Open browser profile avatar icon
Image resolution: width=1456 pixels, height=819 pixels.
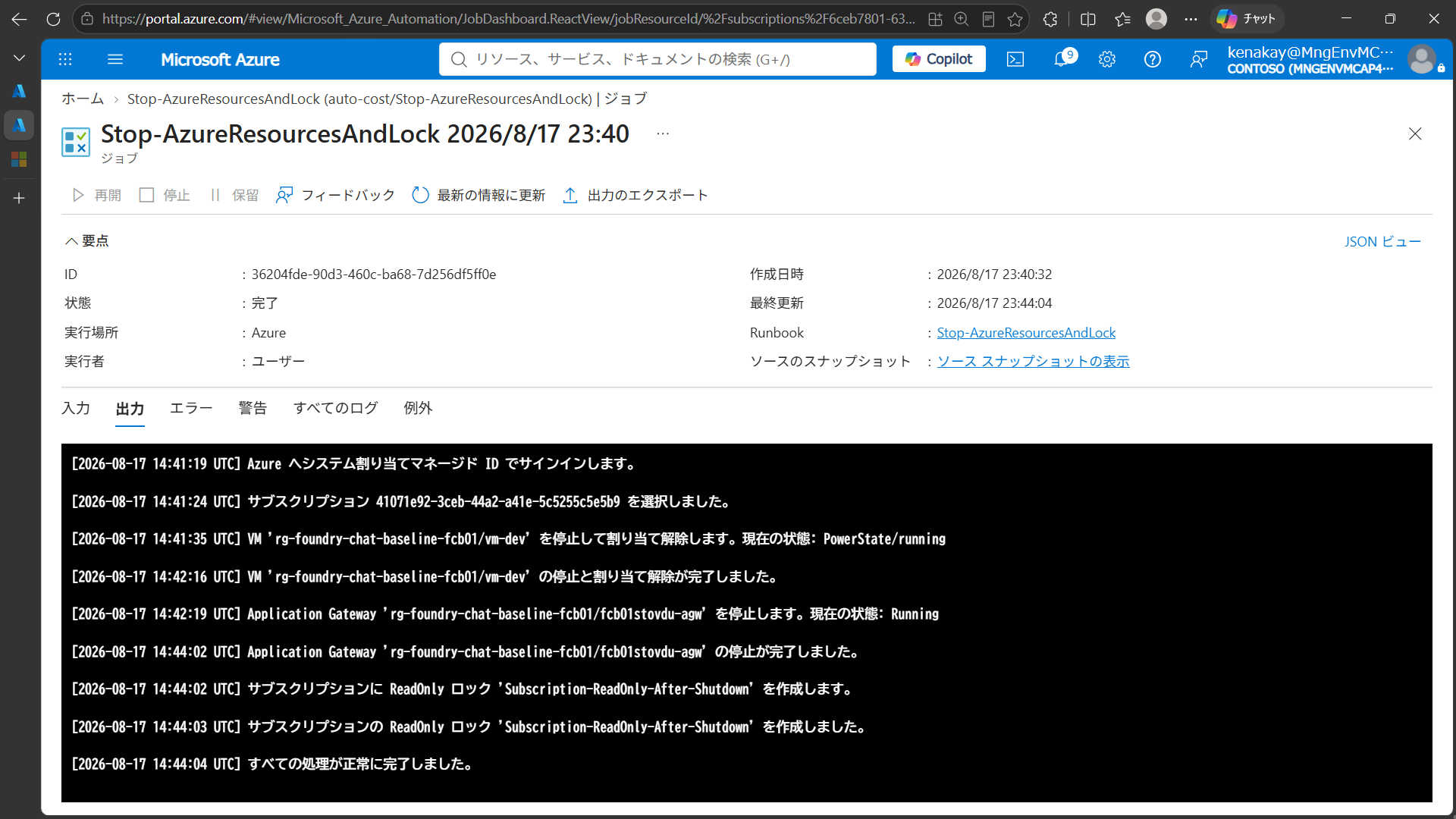(1156, 19)
